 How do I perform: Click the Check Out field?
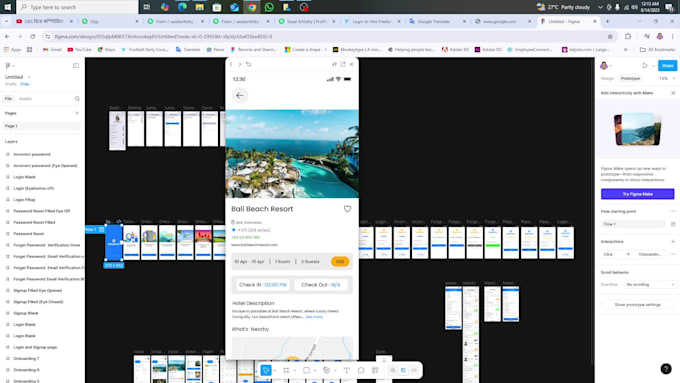click(x=321, y=285)
